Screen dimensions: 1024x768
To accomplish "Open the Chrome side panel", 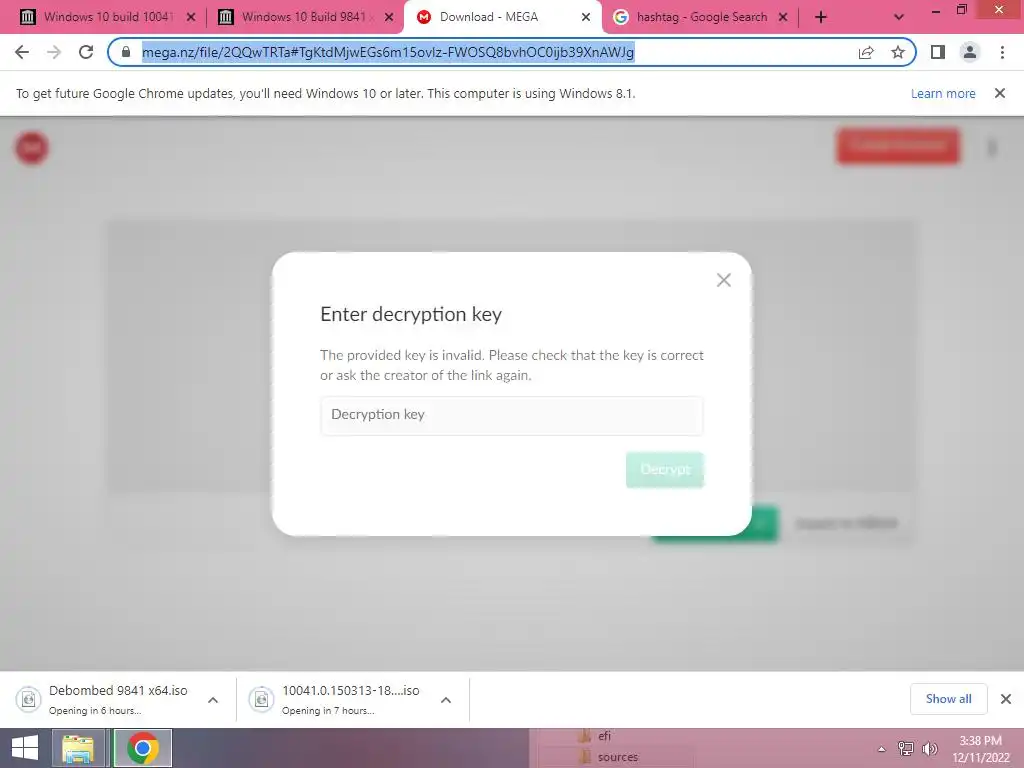I will click(938, 52).
